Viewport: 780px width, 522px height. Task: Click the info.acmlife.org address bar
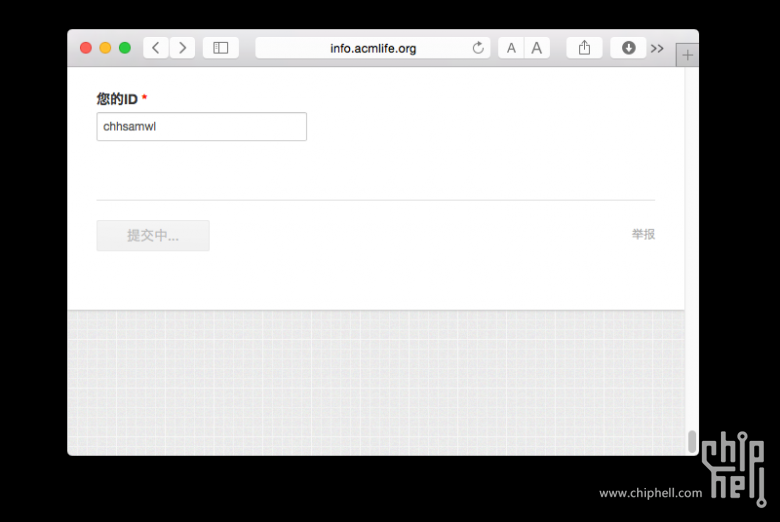tap(373, 48)
